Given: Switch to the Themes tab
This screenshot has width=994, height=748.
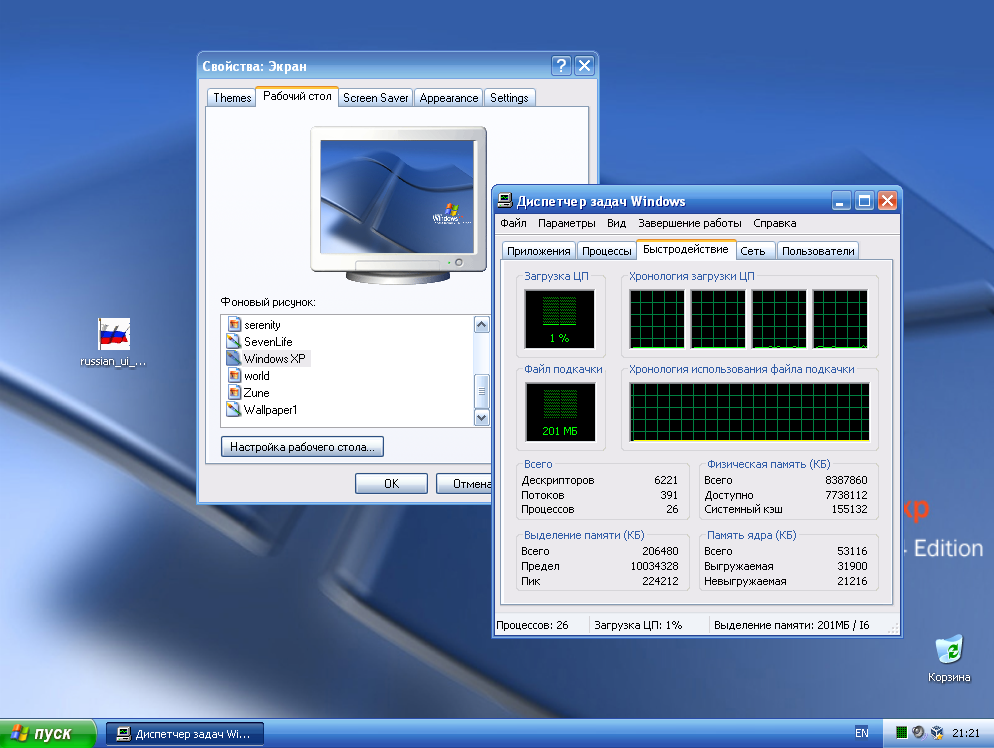Looking at the screenshot, I should click(x=232, y=98).
